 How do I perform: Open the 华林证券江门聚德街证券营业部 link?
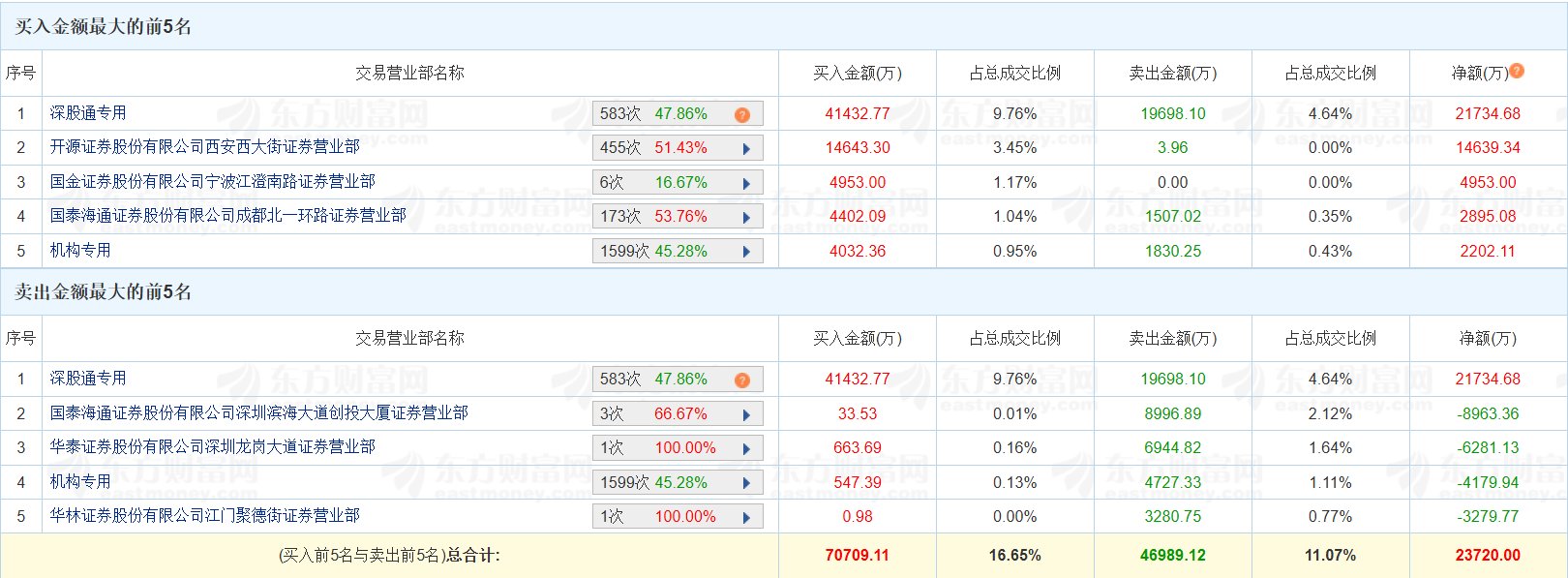tap(204, 516)
